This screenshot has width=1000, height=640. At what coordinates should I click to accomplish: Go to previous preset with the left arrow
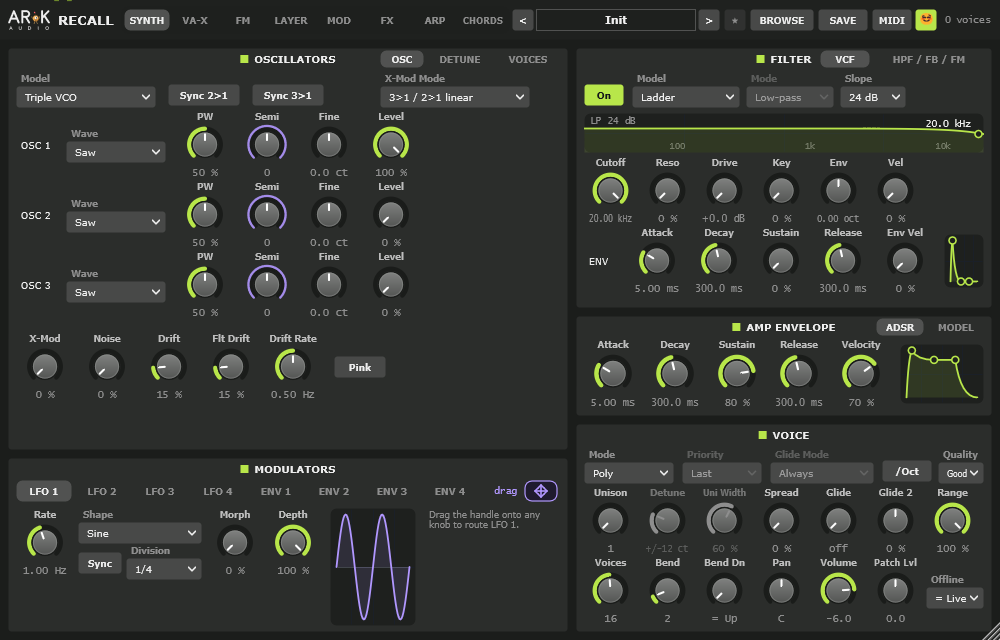tap(522, 20)
